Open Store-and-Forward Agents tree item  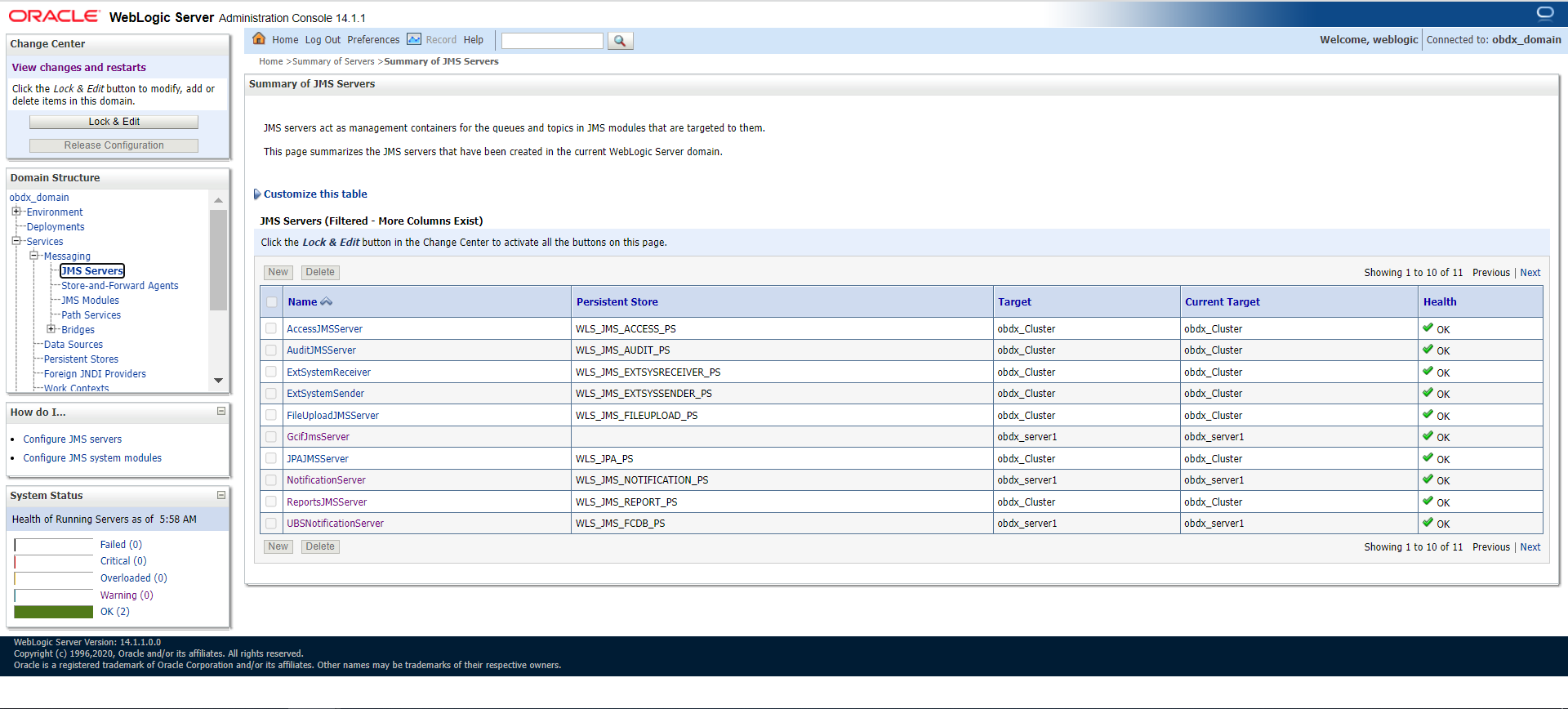[119, 286]
